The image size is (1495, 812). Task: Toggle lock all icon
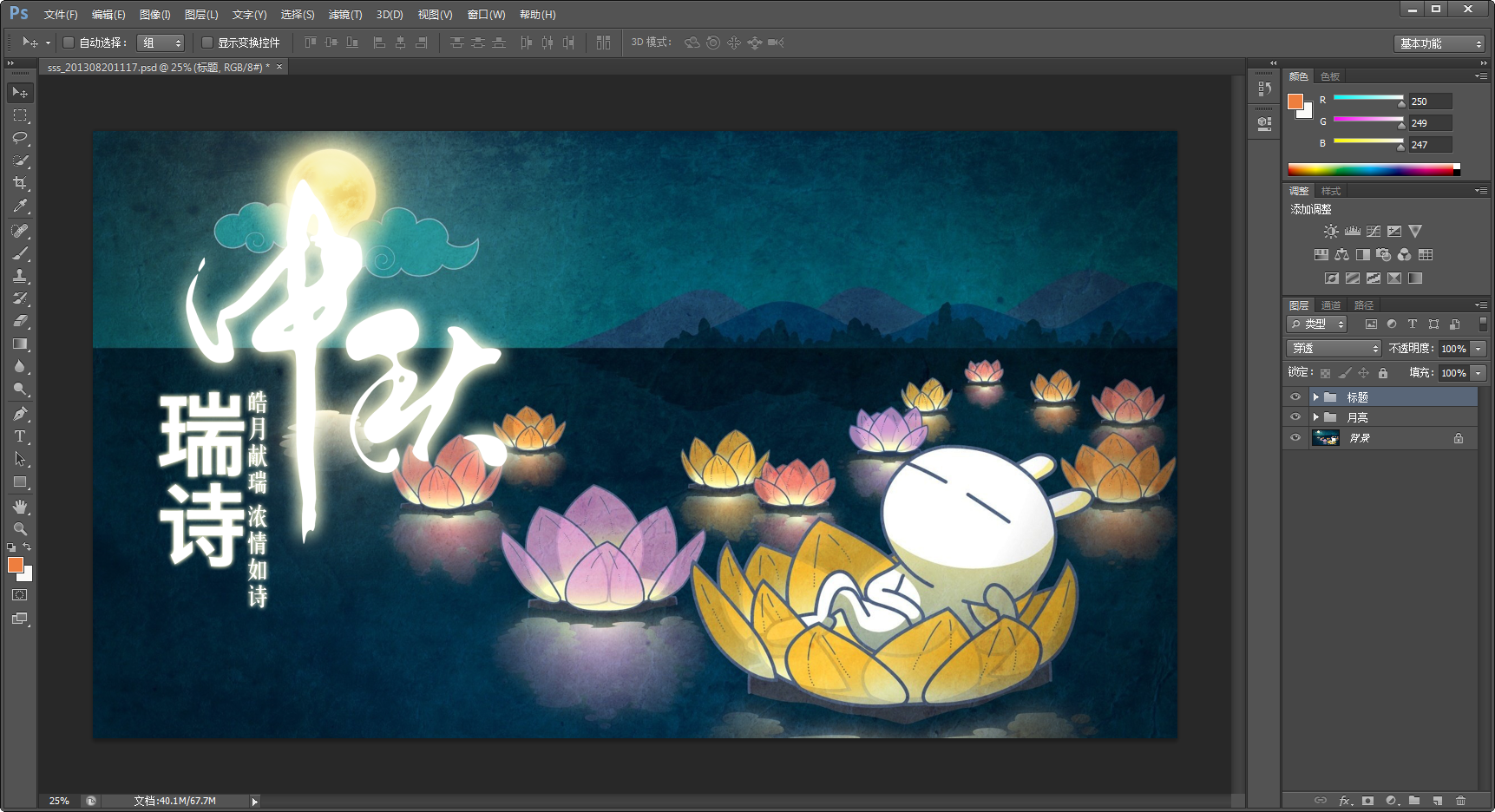click(x=1383, y=373)
